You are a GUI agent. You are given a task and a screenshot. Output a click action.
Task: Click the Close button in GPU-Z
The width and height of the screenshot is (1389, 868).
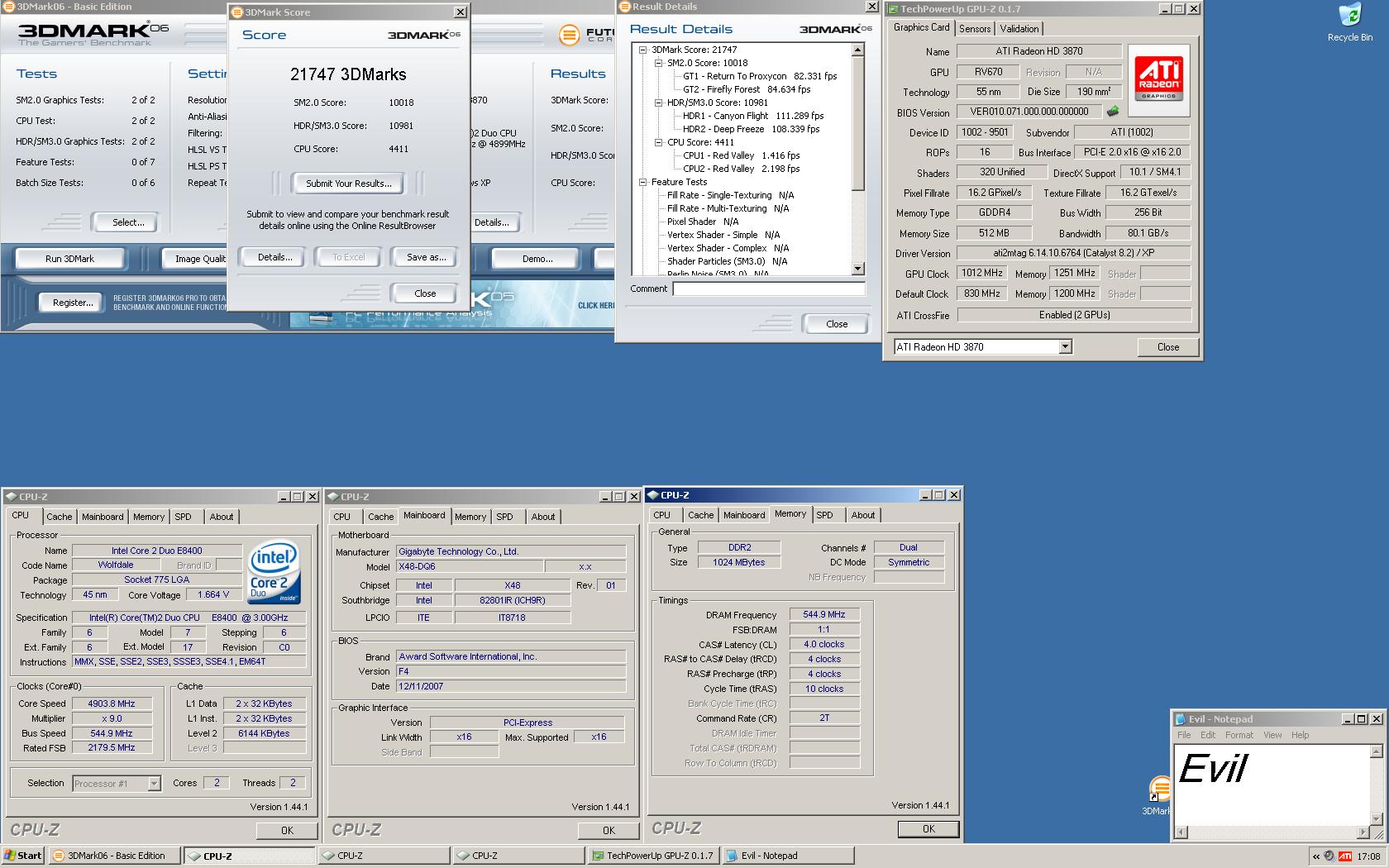[1167, 347]
